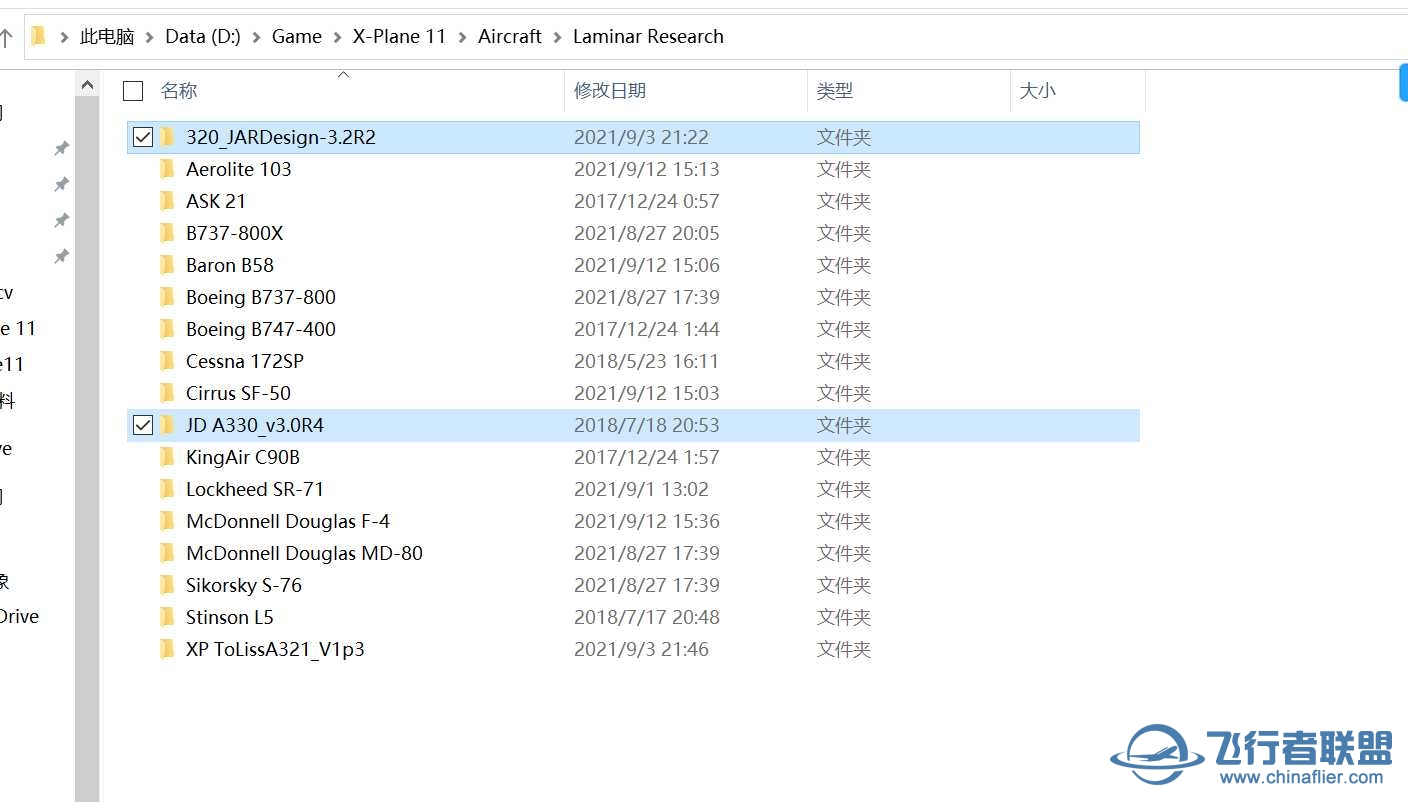Click the 2021/9/1 13:02 modified date
Screen dimensions: 1408x802
641,489
